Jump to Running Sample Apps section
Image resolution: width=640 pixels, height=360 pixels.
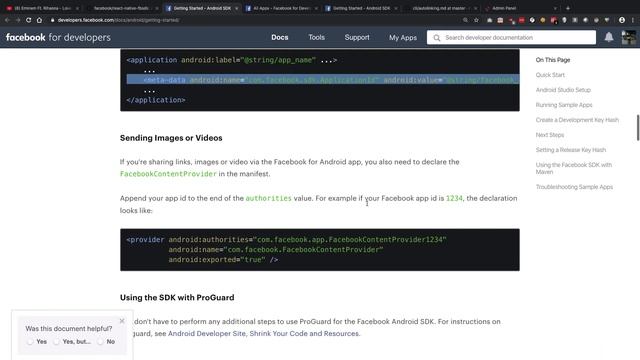coord(564,105)
